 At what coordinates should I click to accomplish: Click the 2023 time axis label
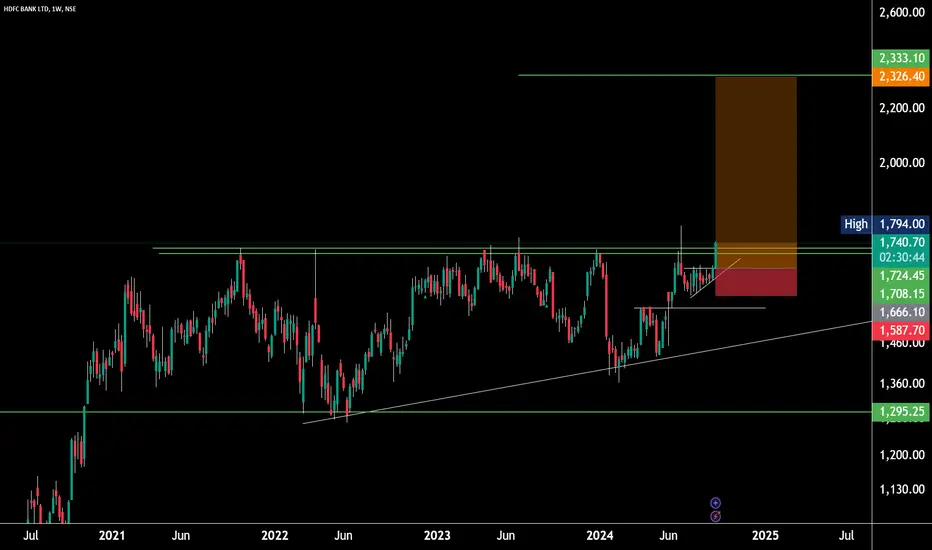pos(437,536)
